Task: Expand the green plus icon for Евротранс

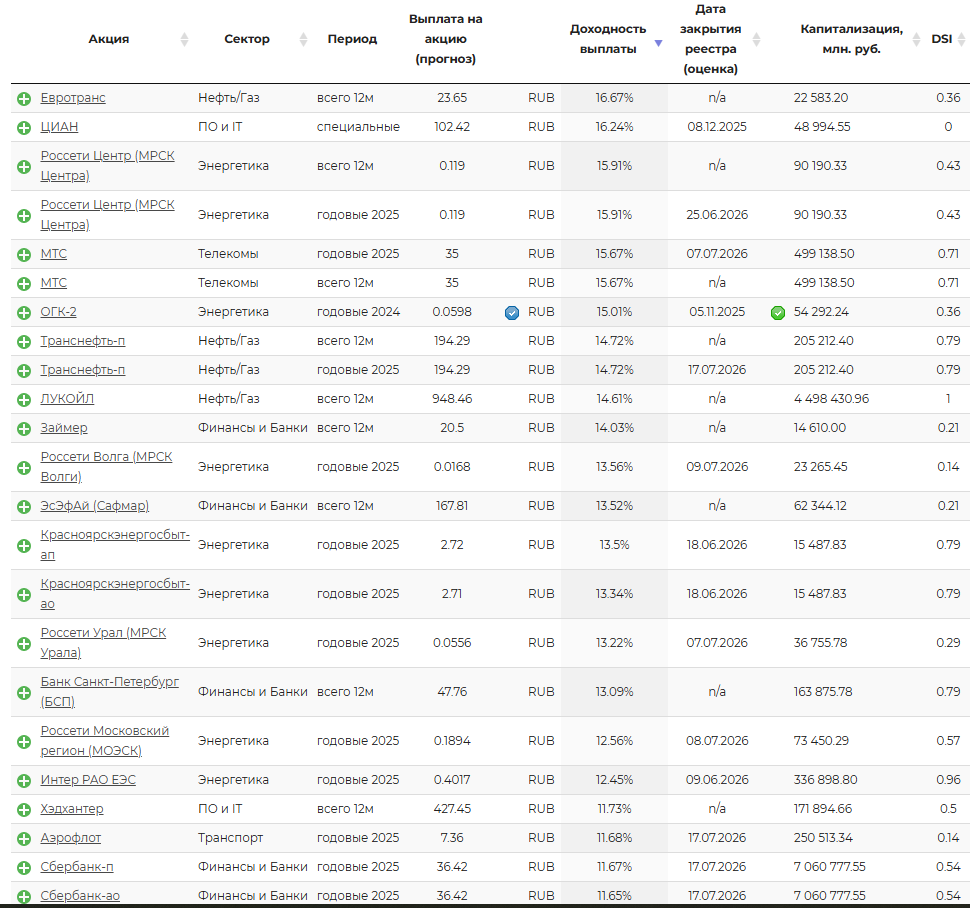Action: pyautogui.click(x=24, y=98)
